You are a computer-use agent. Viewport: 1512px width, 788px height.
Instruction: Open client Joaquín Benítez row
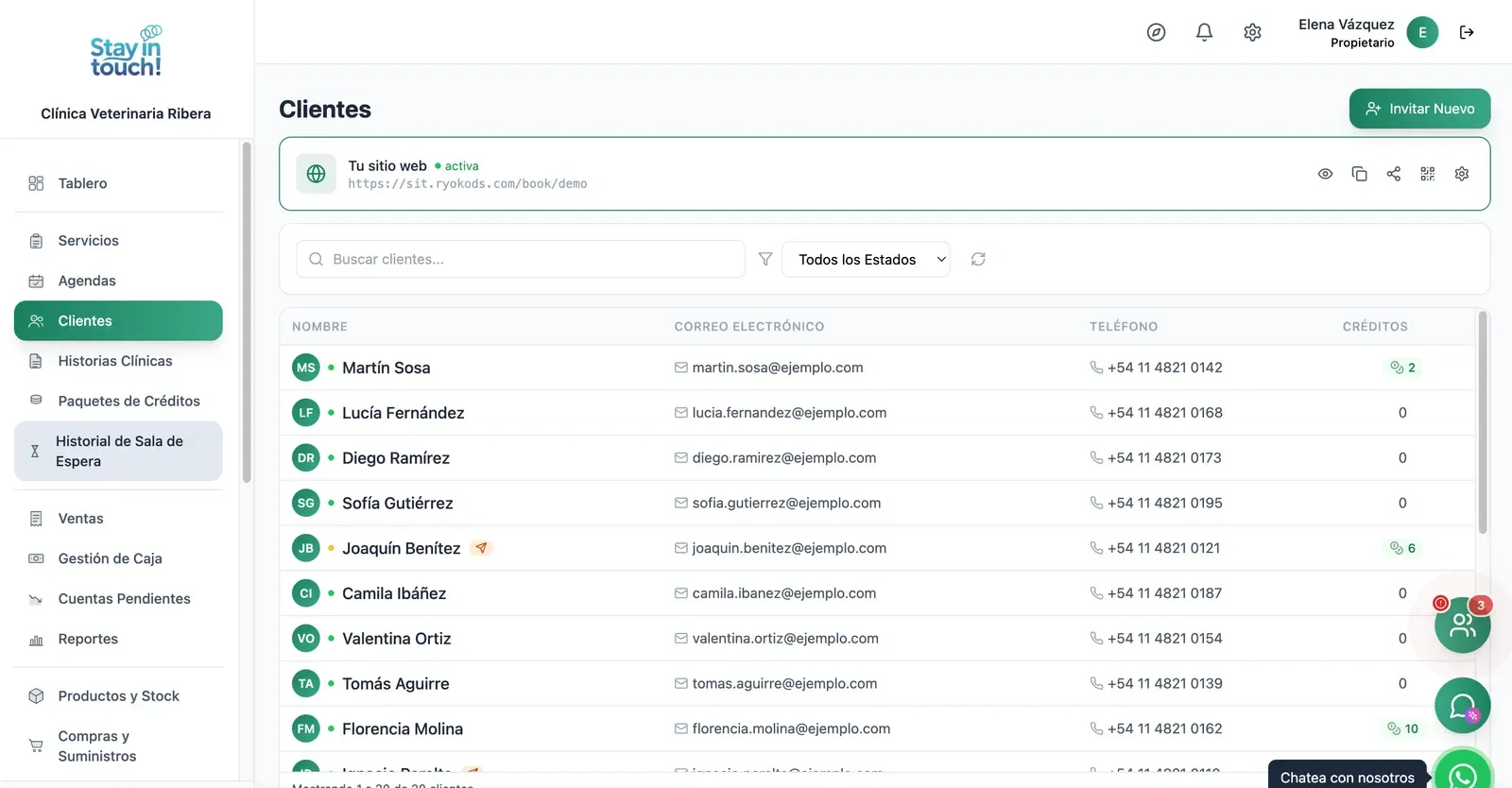pyautogui.click(x=877, y=548)
